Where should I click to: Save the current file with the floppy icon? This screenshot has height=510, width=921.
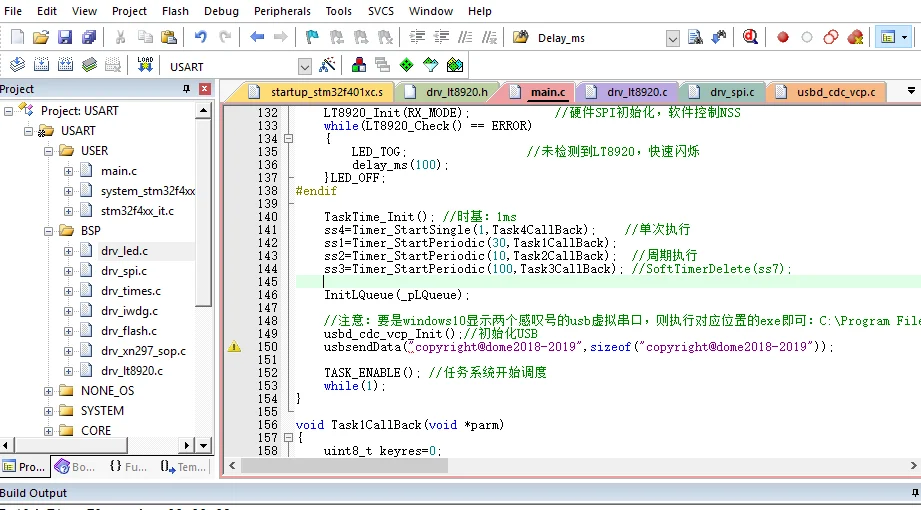(x=65, y=38)
